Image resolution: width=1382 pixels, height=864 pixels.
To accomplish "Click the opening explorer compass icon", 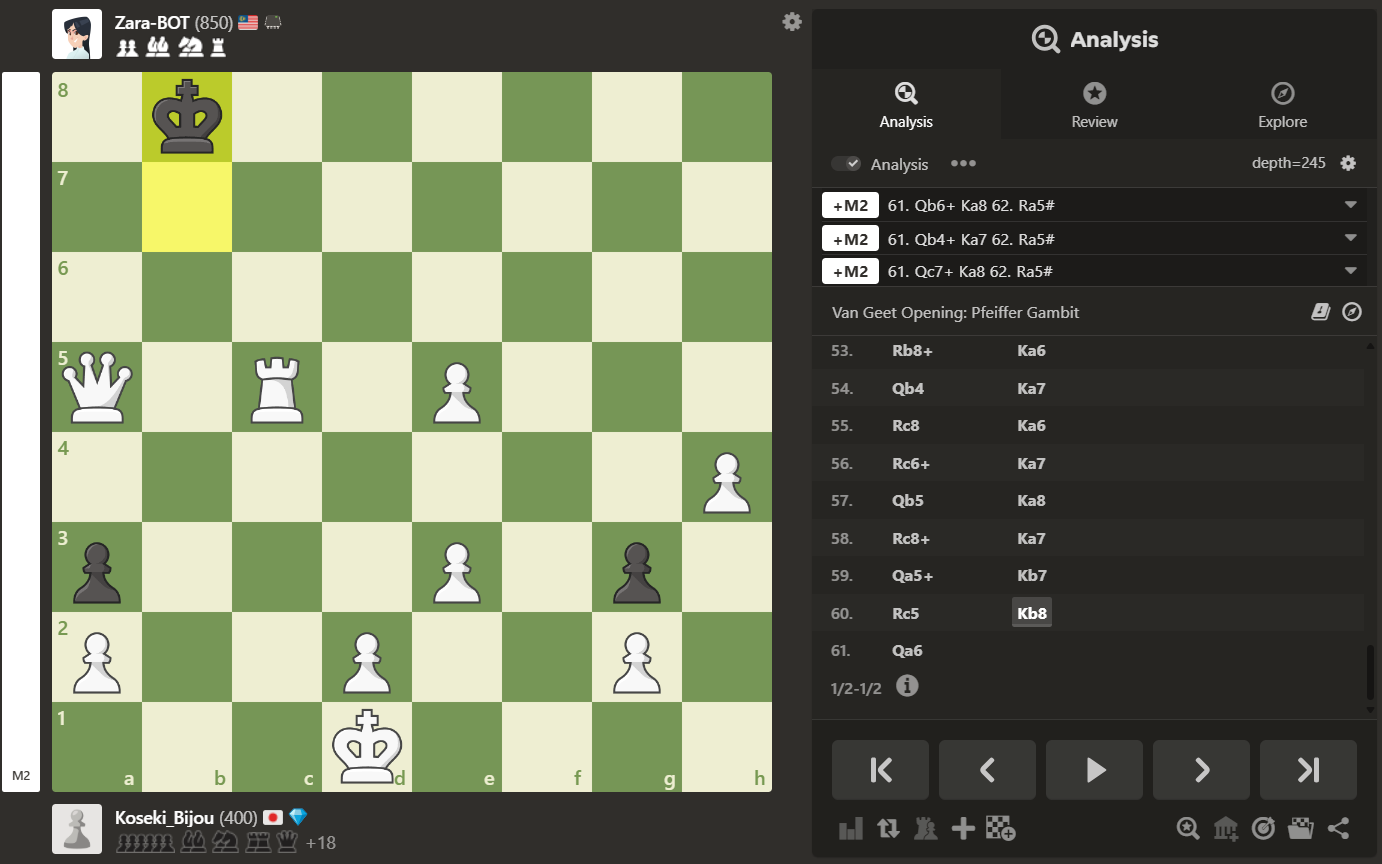I will click(x=1352, y=312).
